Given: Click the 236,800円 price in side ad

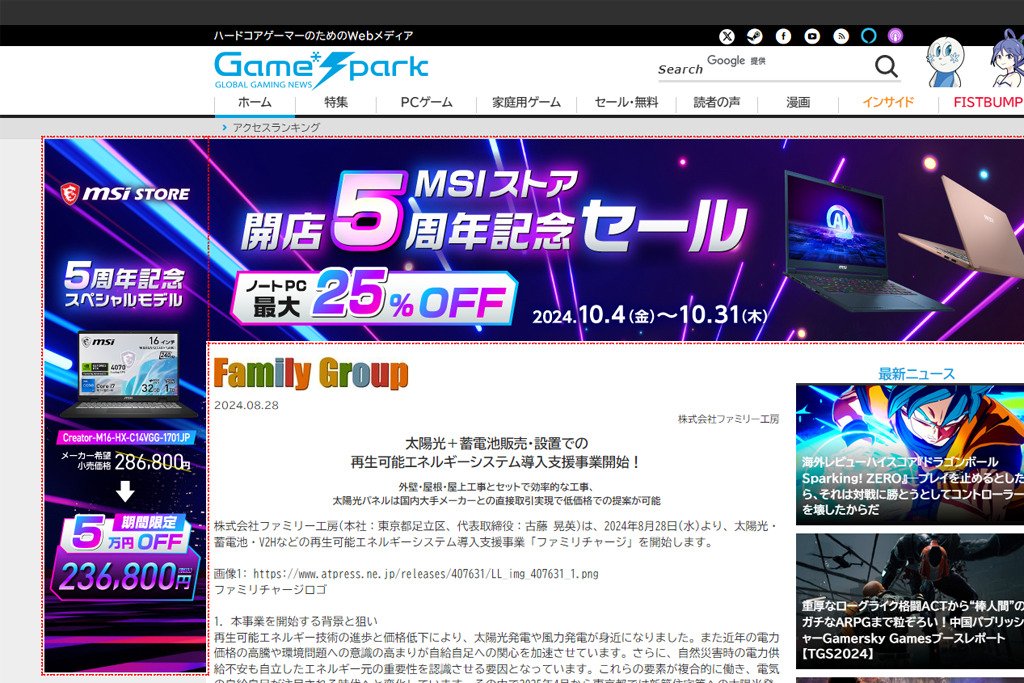Looking at the screenshot, I should click(x=126, y=577).
